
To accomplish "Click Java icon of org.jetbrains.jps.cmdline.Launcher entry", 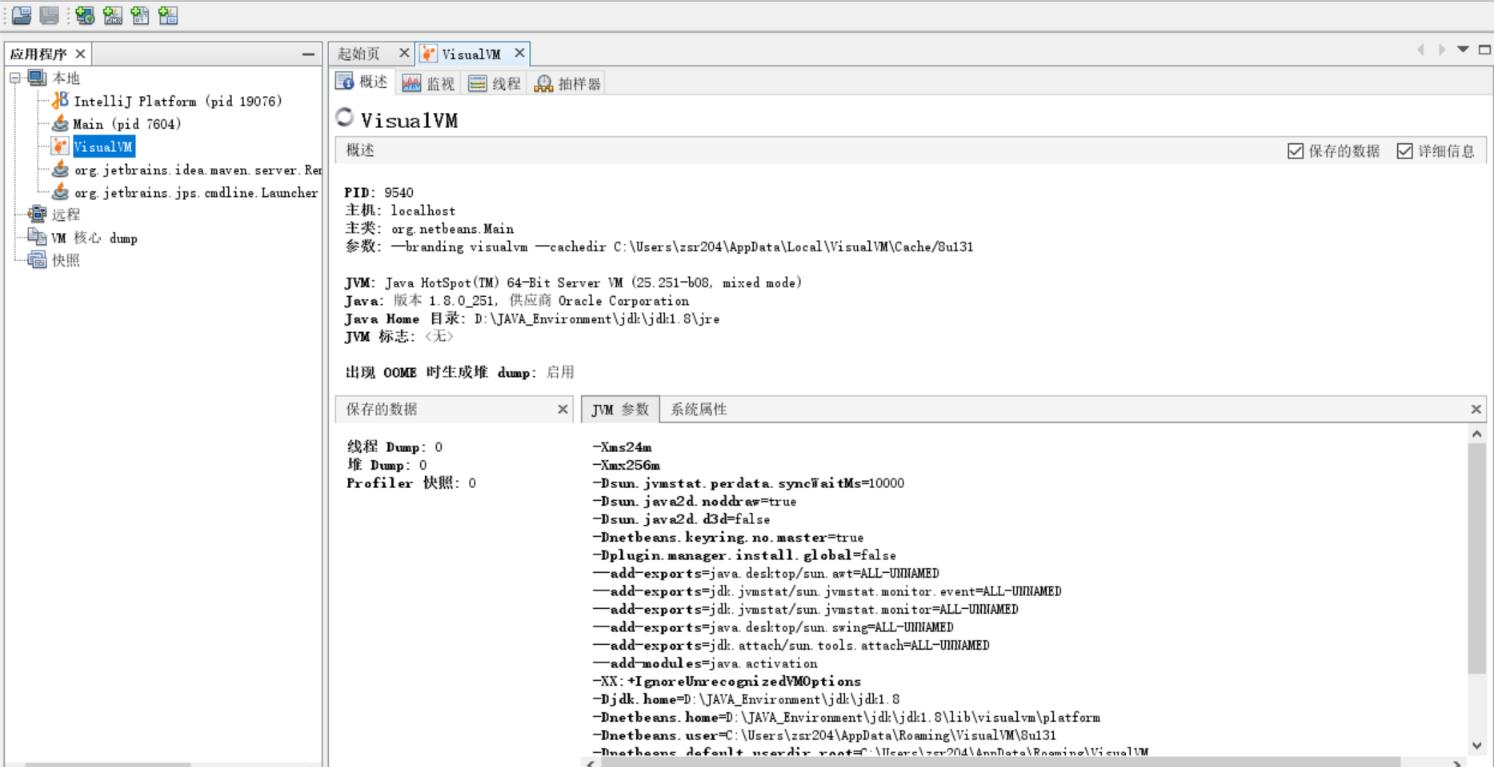I will pos(61,193).
